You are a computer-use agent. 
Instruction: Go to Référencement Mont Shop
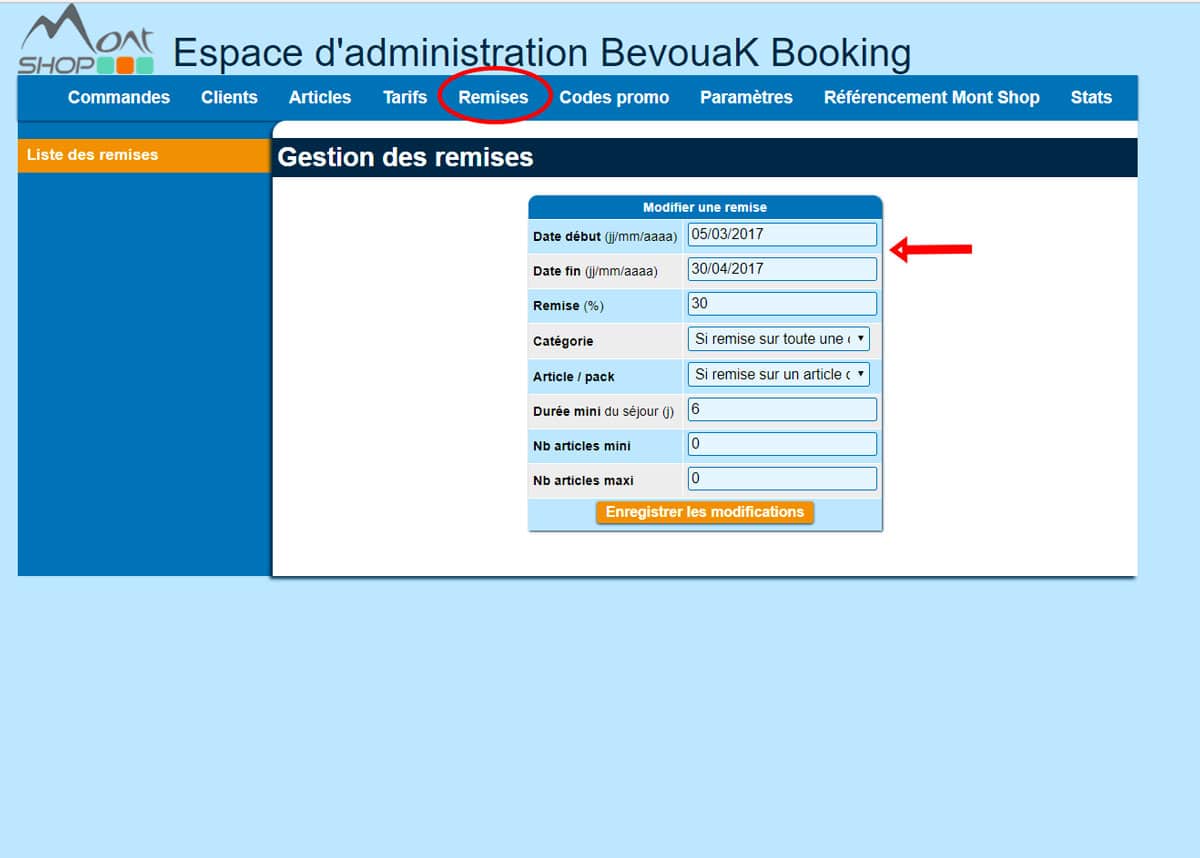point(931,97)
